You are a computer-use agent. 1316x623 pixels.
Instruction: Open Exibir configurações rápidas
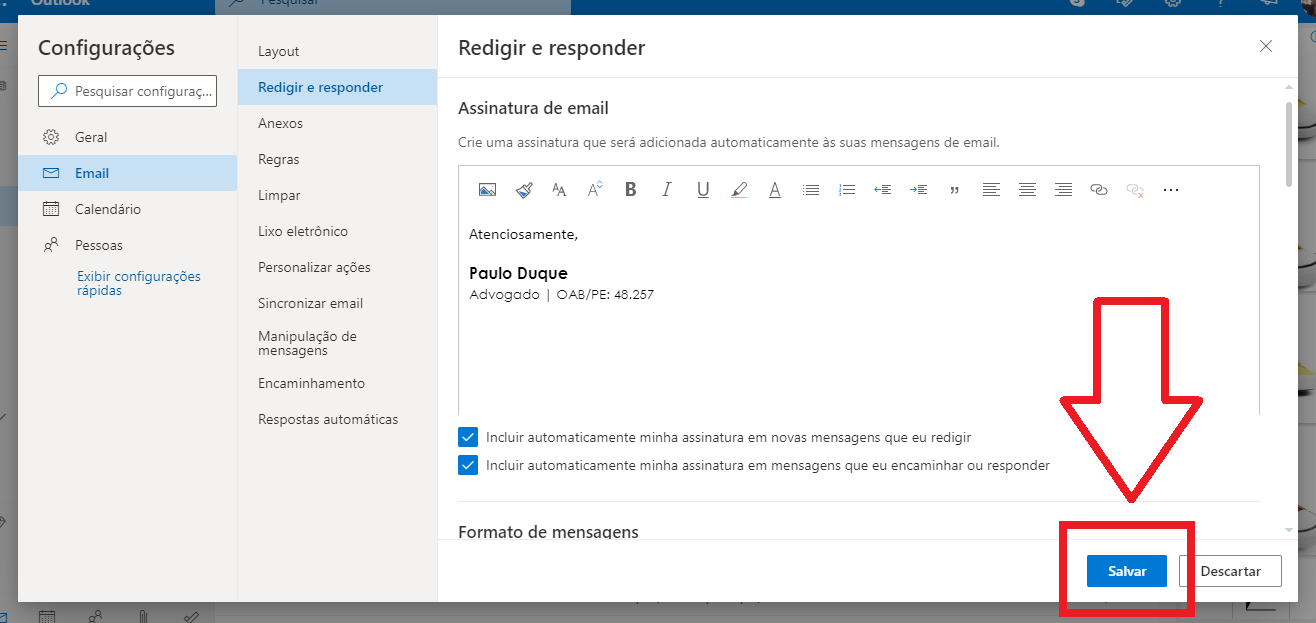[x=136, y=283]
